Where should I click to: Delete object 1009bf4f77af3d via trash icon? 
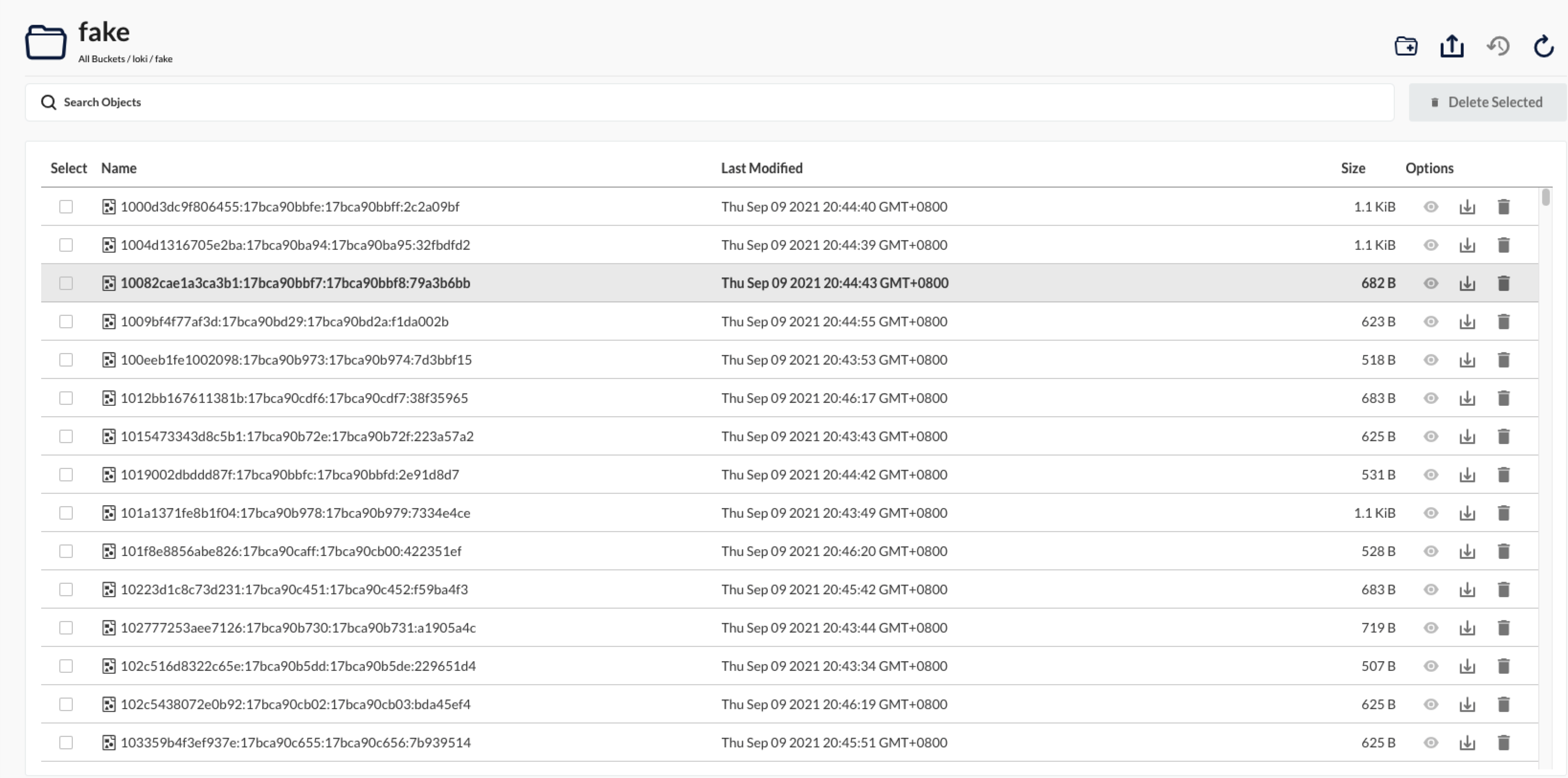point(1503,322)
